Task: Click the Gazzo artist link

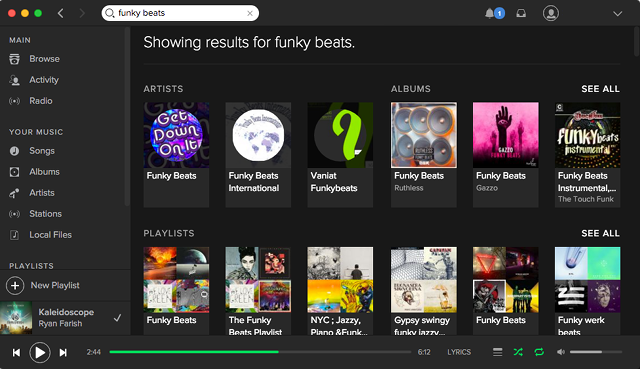Action: click(487, 188)
